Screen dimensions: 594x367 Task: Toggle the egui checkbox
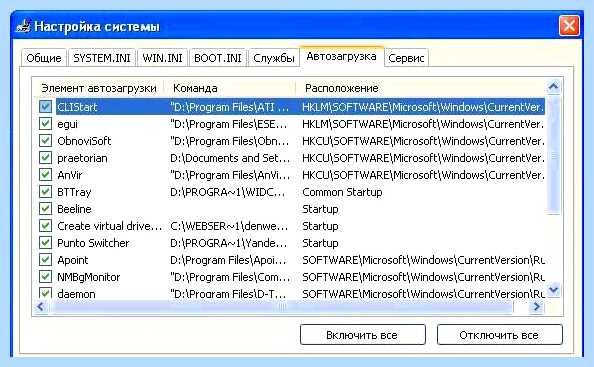point(45,124)
